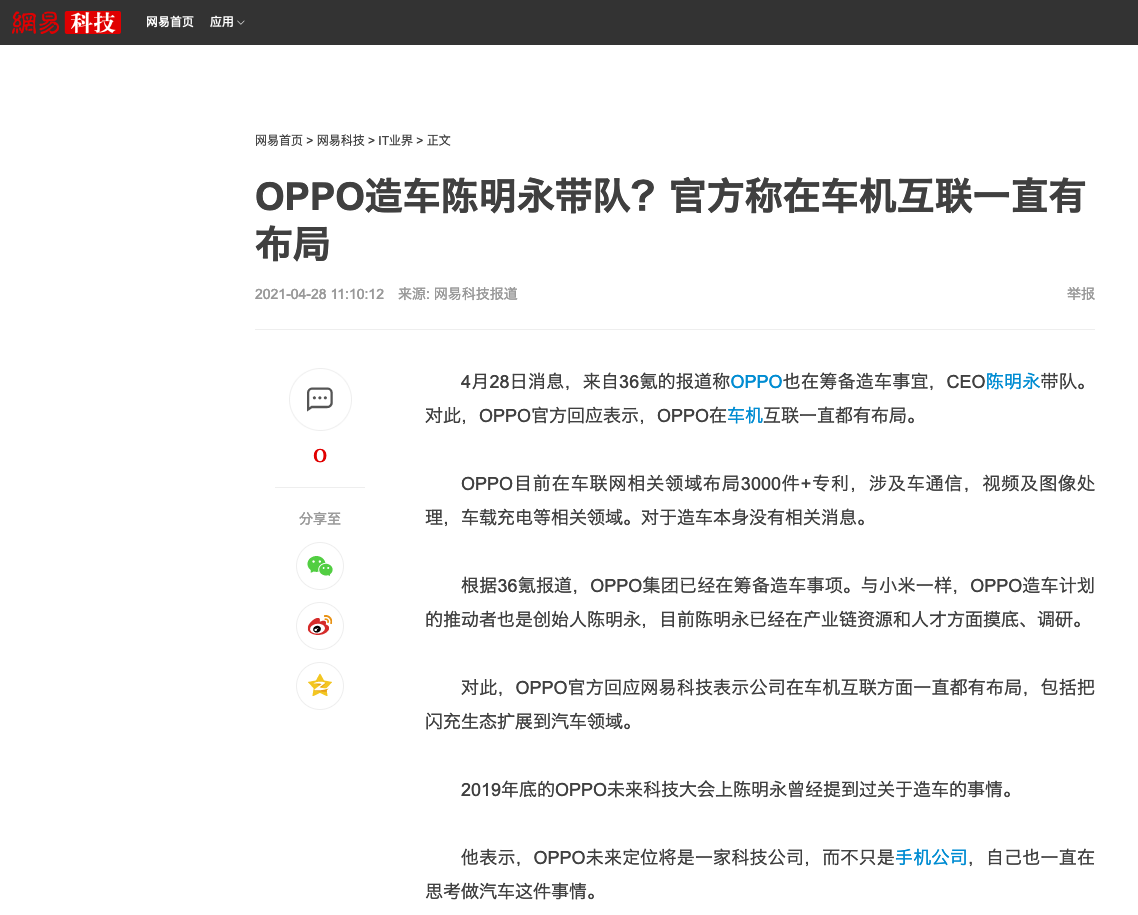
Task: Open the comments bubble icon
Action: (x=320, y=399)
